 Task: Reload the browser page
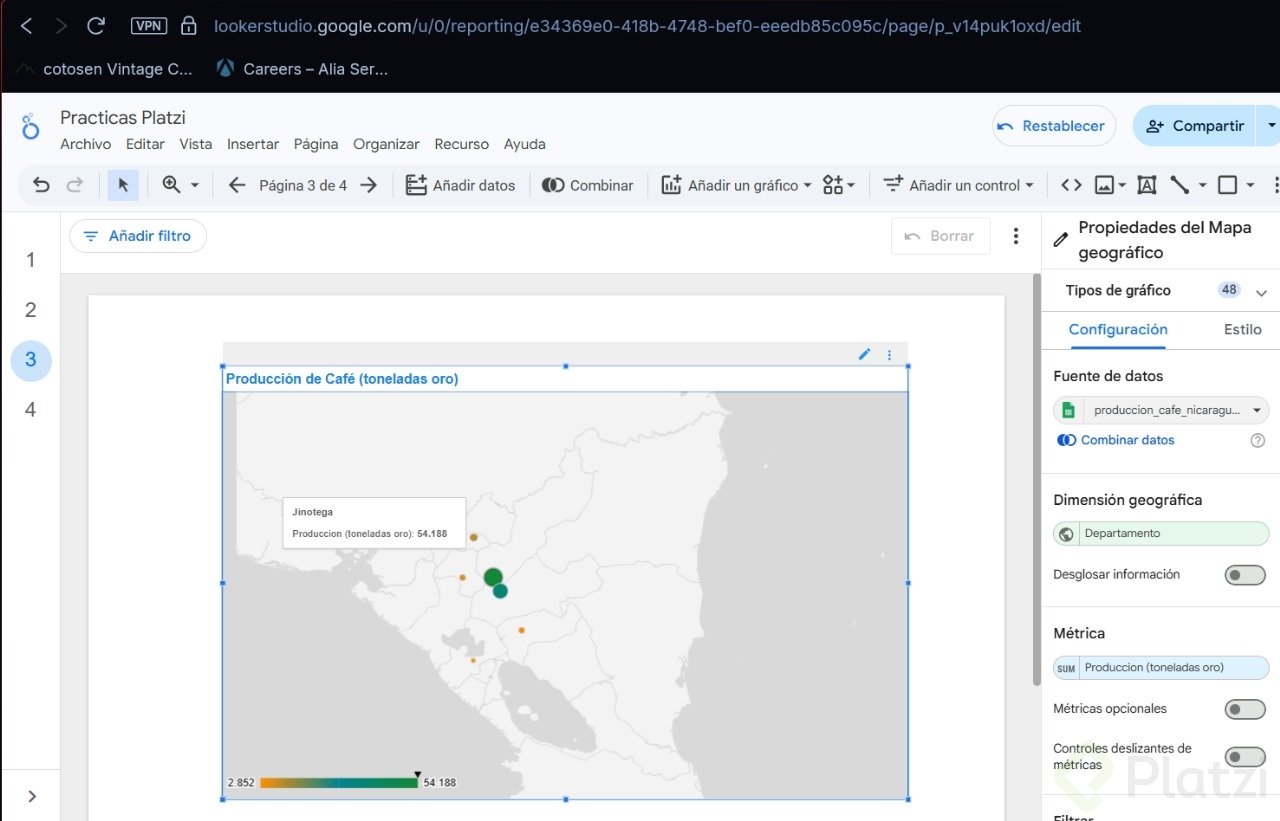click(96, 26)
